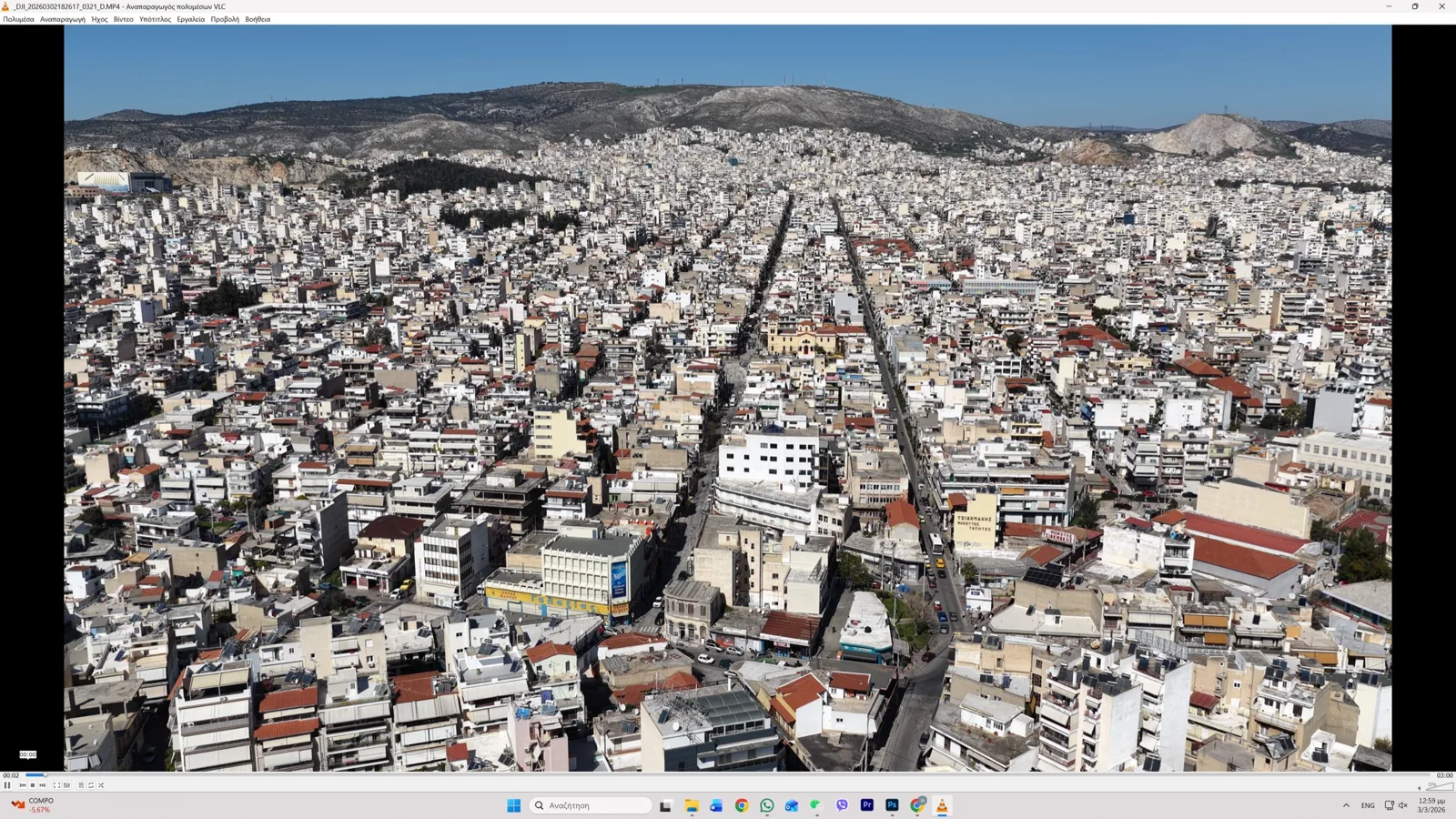Open the Ήχος menu
1456x819 pixels.
point(99,19)
